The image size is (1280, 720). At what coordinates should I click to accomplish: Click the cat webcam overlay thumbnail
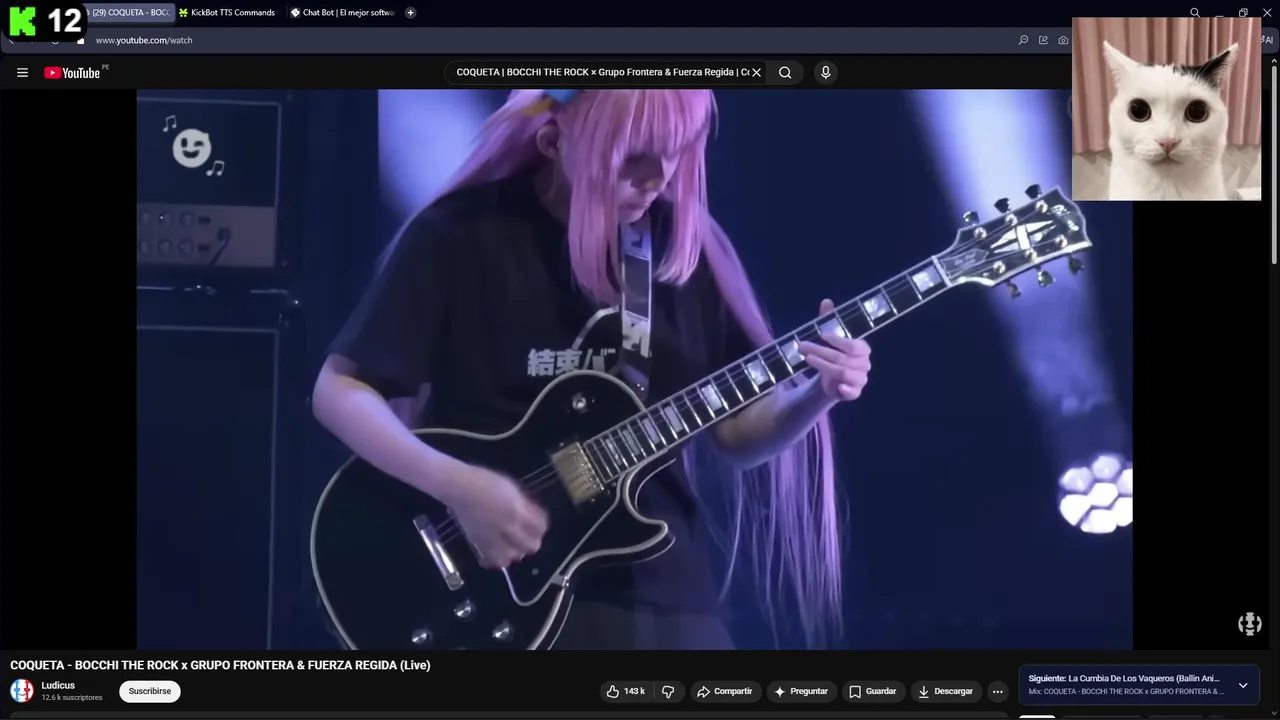pyautogui.click(x=1166, y=108)
